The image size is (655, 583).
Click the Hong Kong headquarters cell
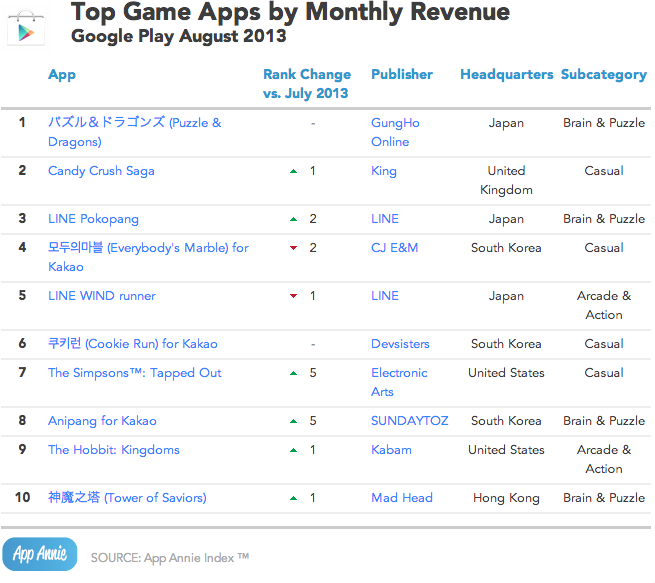[x=506, y=498]
